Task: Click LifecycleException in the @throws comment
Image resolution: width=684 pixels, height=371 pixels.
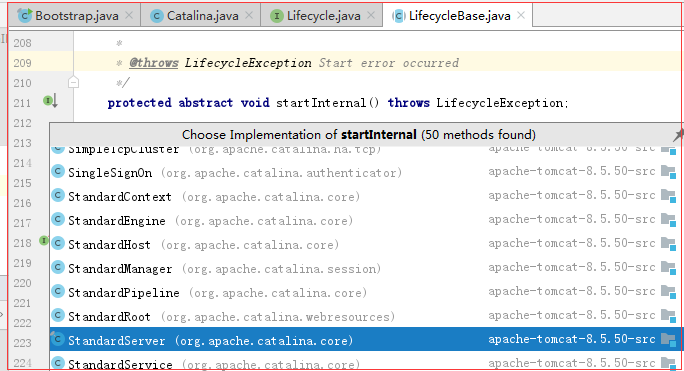Action: point(248,63)
